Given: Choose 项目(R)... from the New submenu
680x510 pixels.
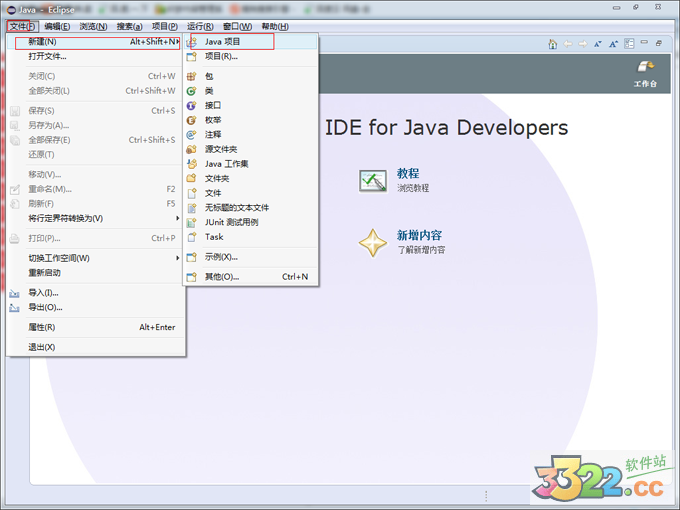Looking at the screenshot, I should click(251, 56).
